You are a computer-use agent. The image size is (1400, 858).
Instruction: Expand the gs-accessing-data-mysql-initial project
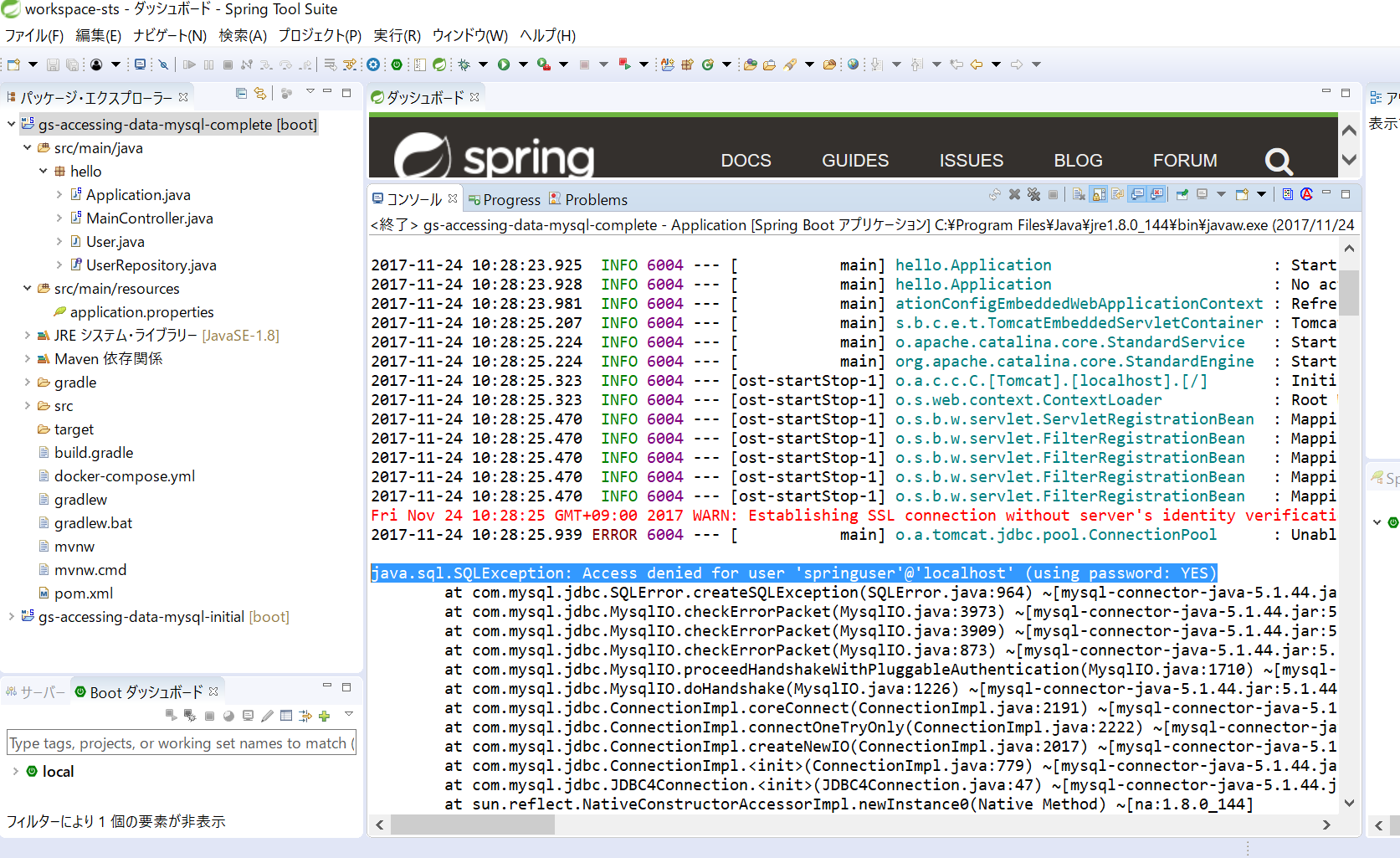tap(11, 617)
